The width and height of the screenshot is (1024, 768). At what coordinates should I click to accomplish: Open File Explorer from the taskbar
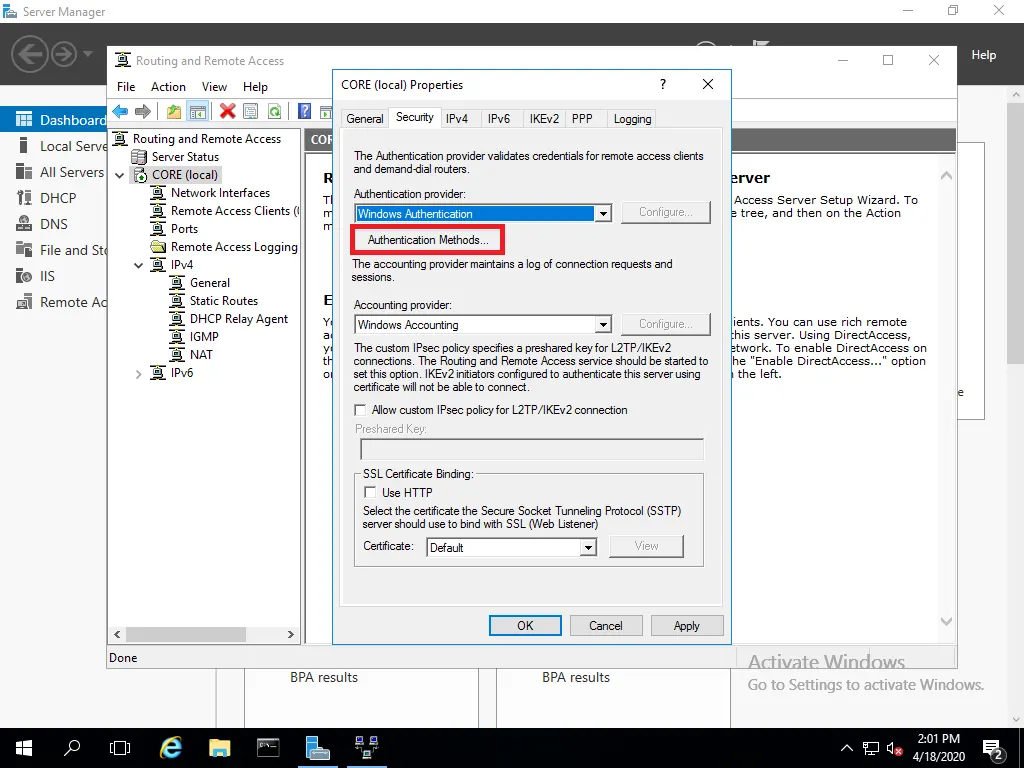click(x=219, y=748)
